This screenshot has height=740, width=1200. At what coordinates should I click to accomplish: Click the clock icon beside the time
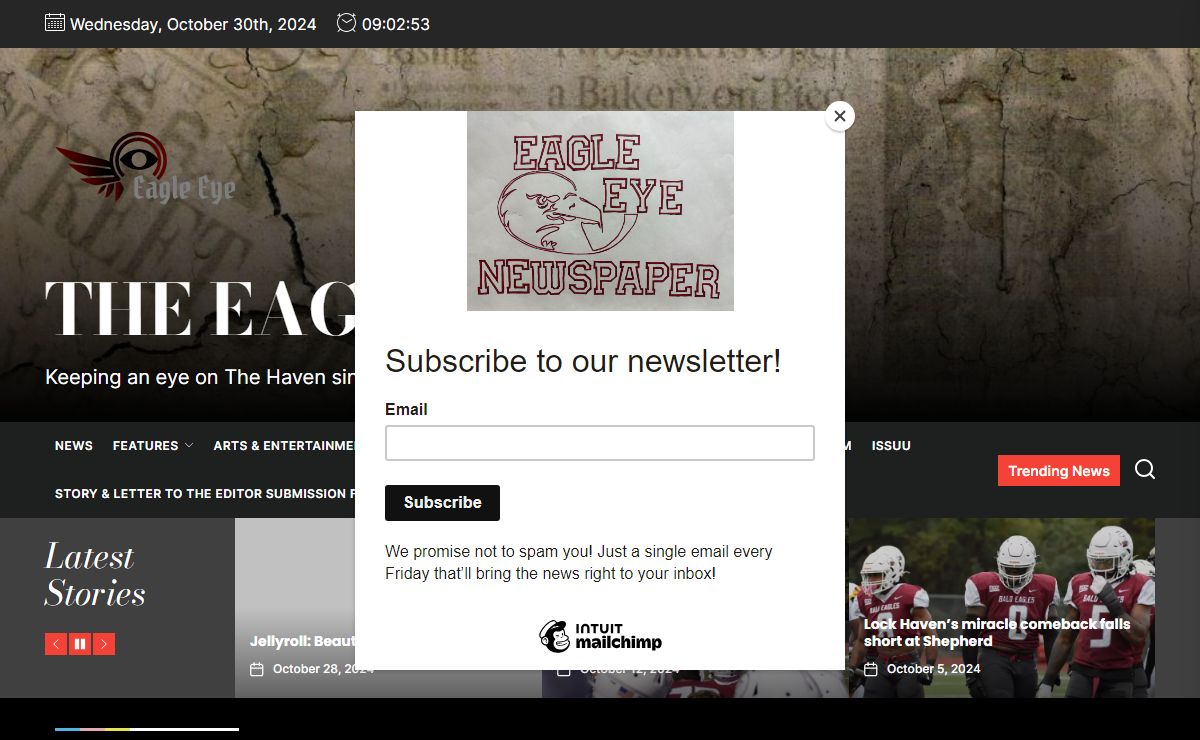click(x=346, y=23)
